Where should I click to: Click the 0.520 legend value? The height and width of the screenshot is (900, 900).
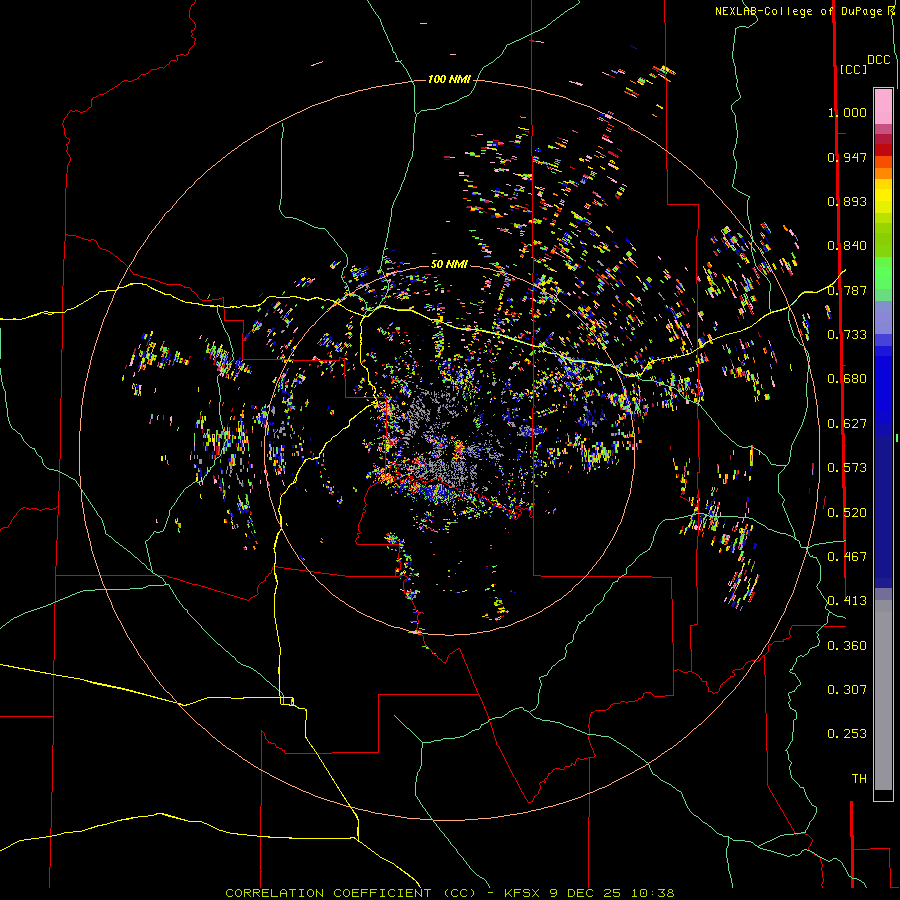click(x=847, y=513)
